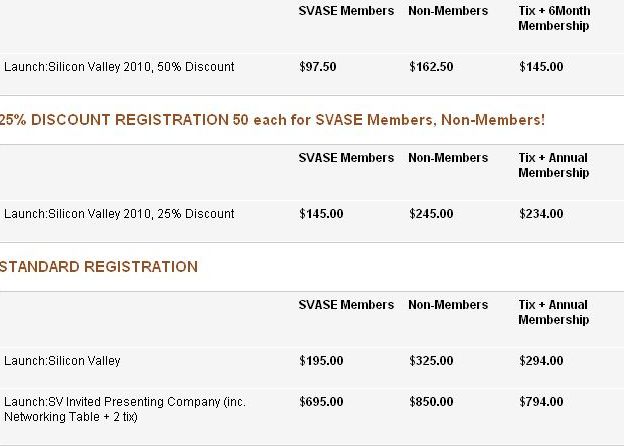Select the $162.50 non-member price
The height and width of the screenshot is (446, 624).
click(x=431, y=67)
